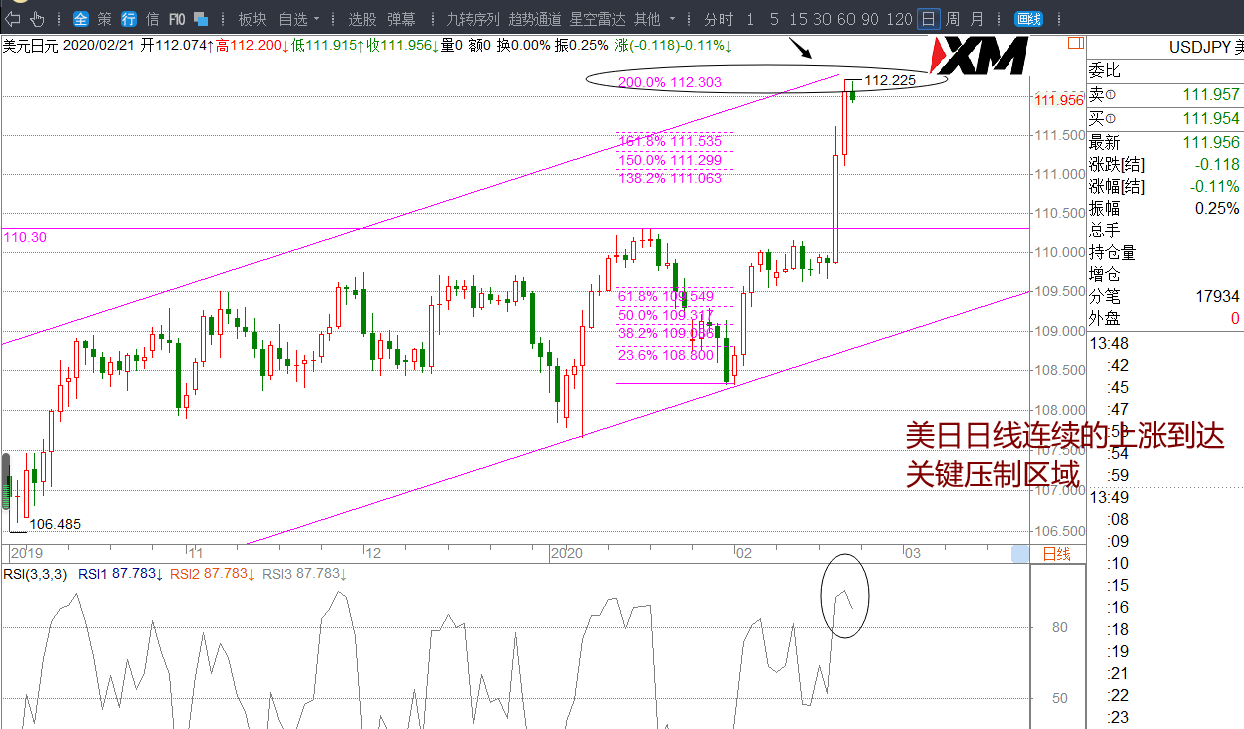Click the orange side-panel layout icon
This screenshot has width=1244, height=729.
[x=1075, y=42]
